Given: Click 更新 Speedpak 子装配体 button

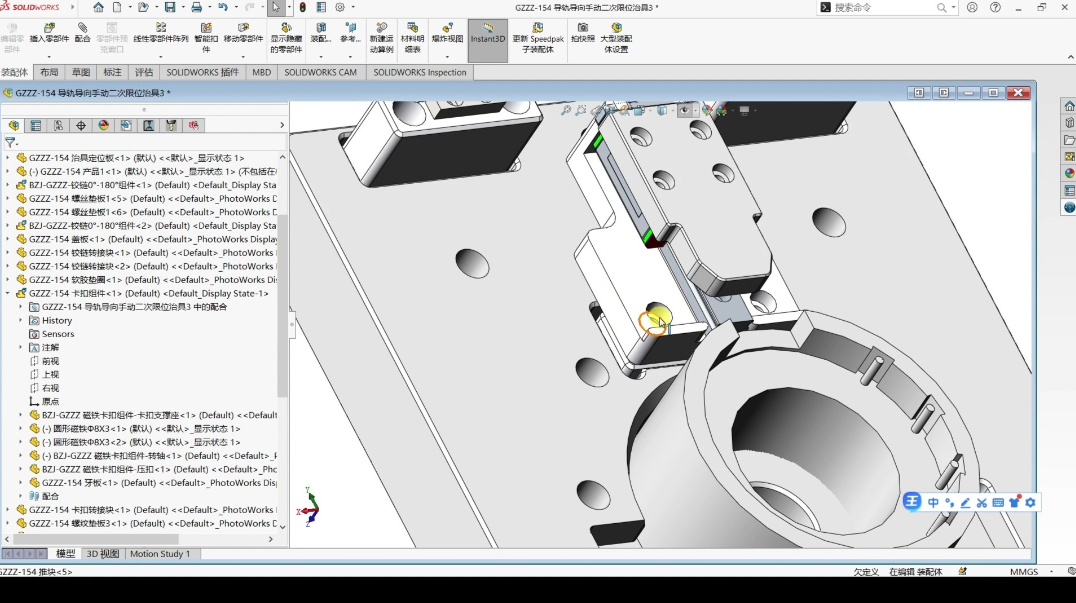Looking at the screenshot, I should [x=538, y=38].
